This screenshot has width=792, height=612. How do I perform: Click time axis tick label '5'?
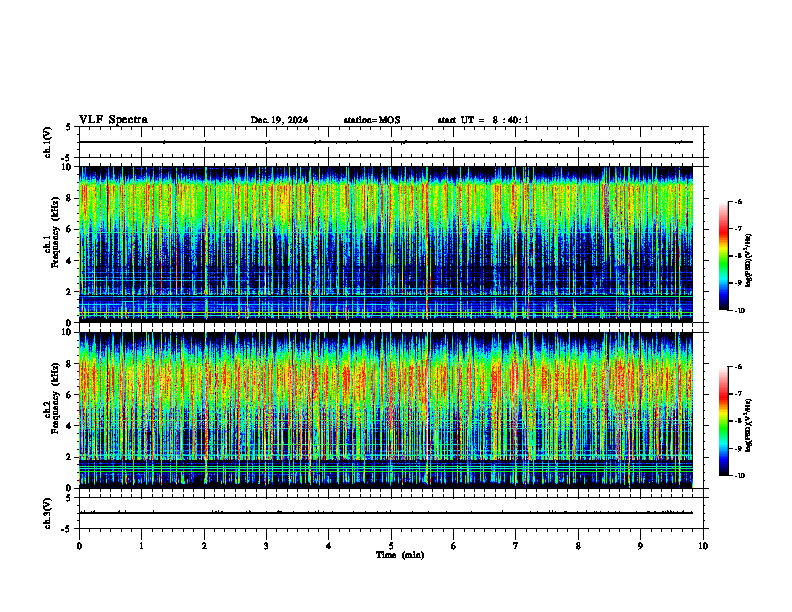[391, 546]
